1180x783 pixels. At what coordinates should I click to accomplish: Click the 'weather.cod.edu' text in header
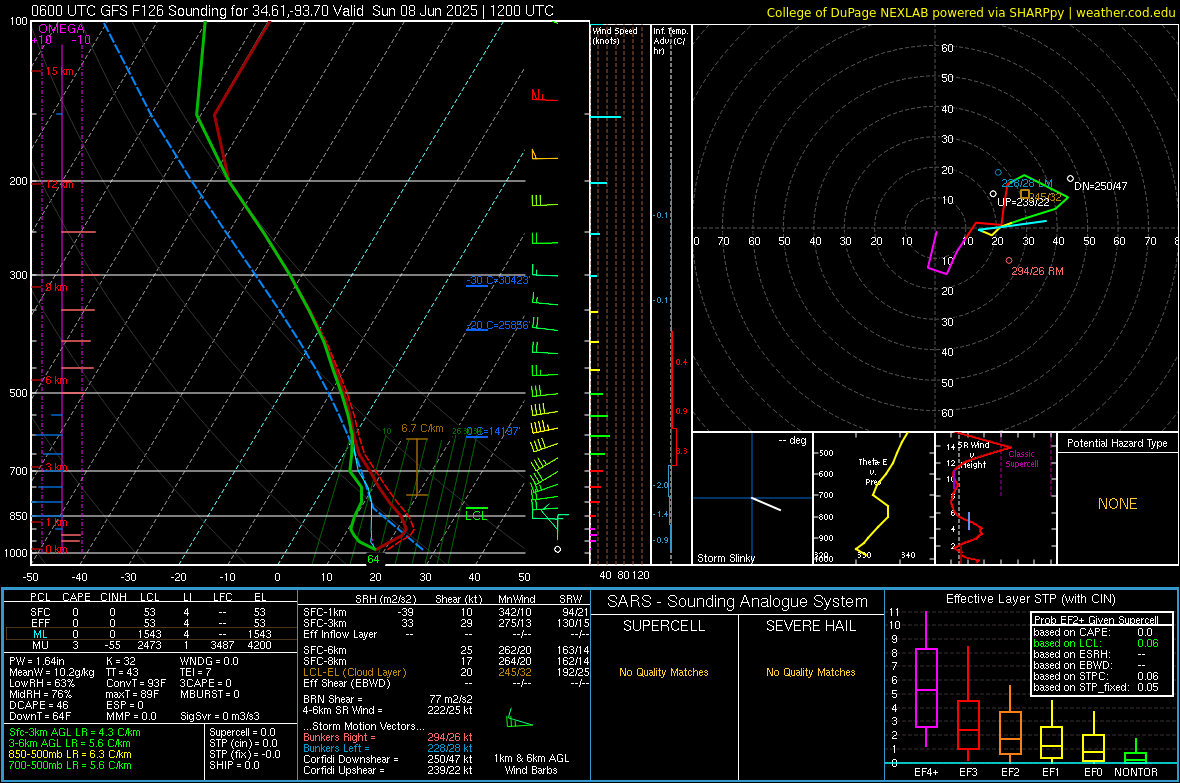1125,12
